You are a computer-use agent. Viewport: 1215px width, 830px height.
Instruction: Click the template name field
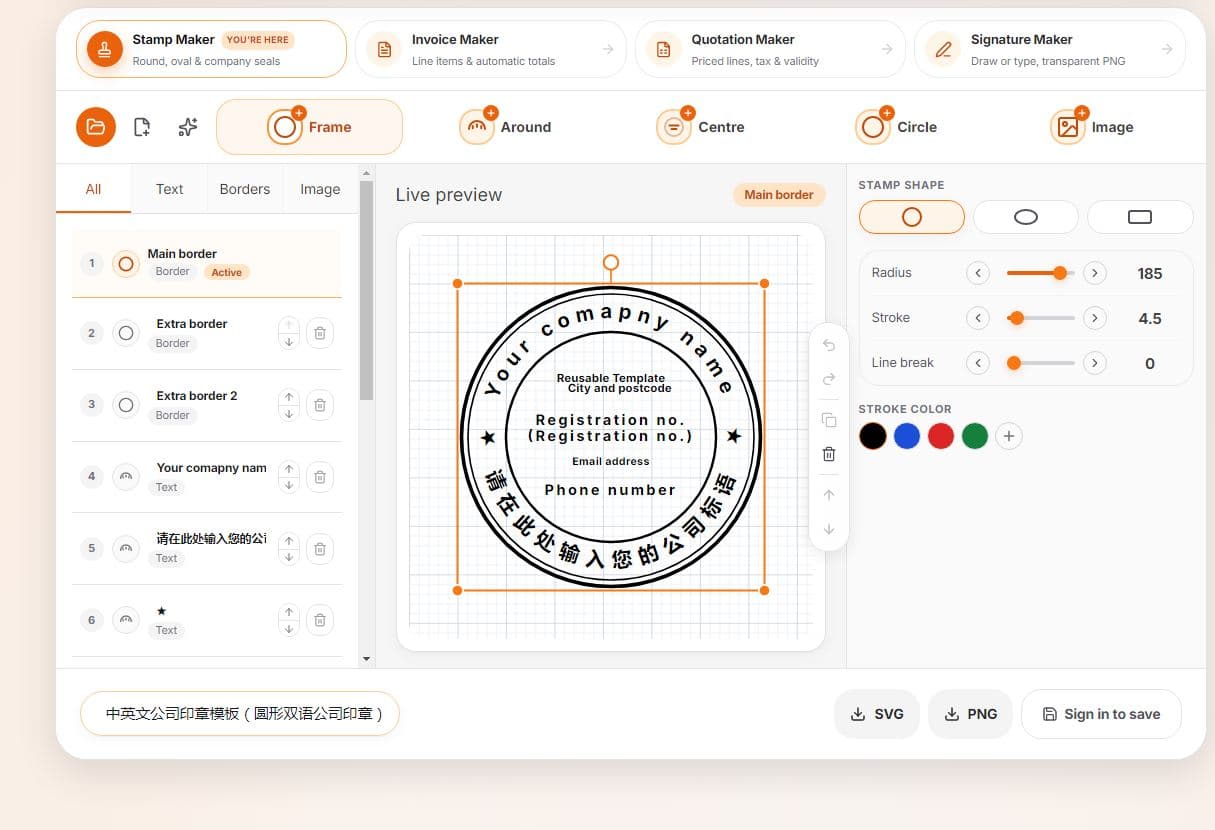click(x=240, y=714)
